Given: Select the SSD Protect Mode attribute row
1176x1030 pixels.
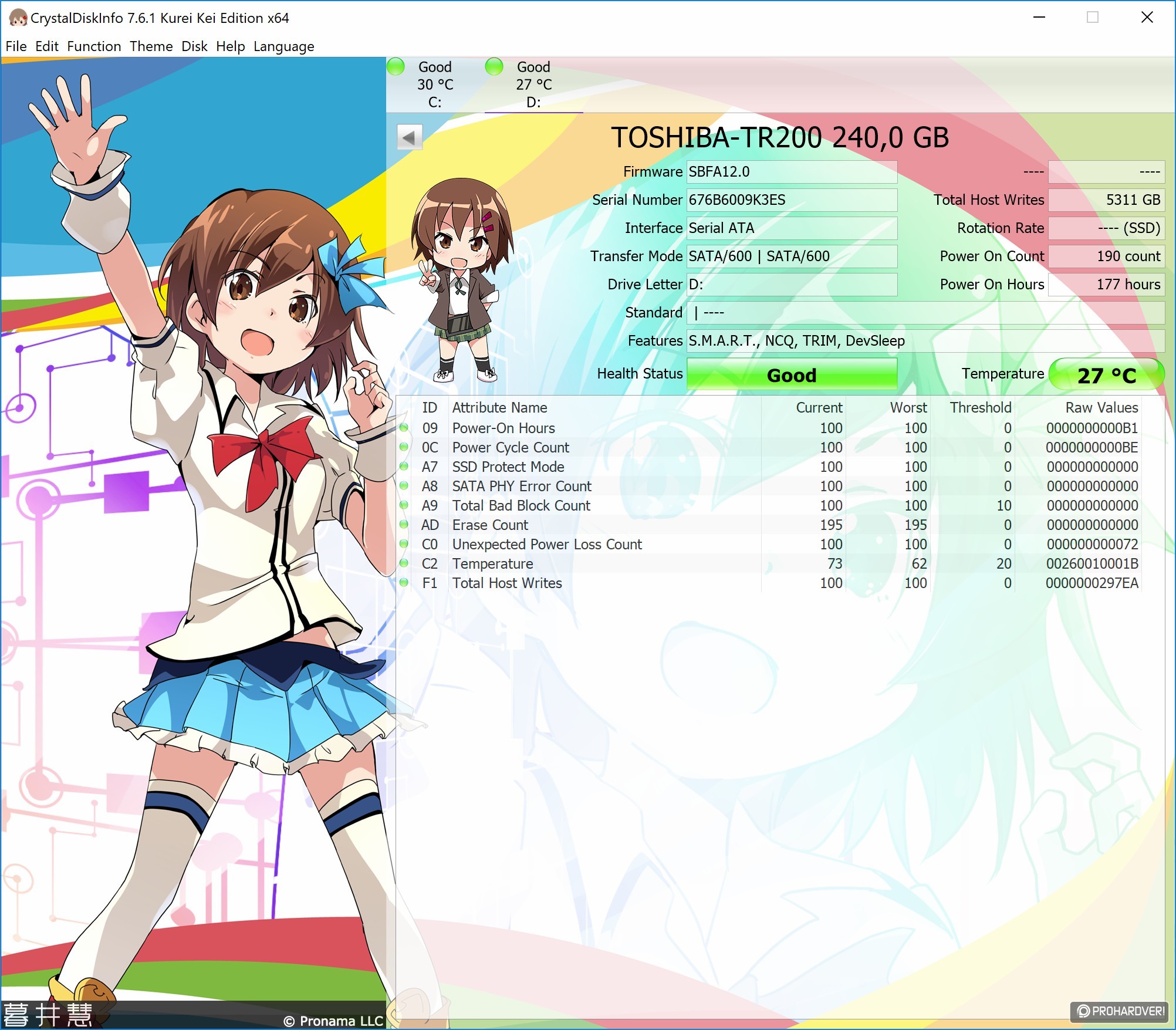Looking at the screenshot, I should point(769,467).
